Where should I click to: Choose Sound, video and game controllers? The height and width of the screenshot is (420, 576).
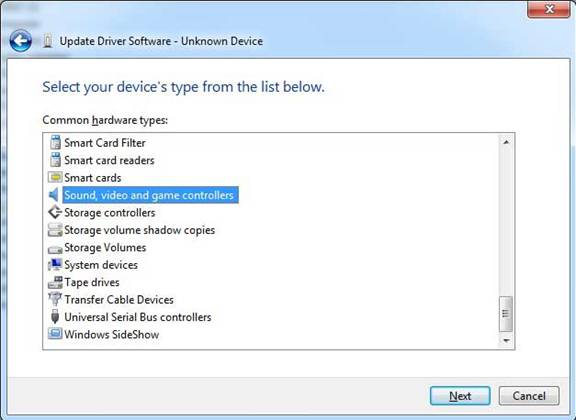pyautogui.click(x=150, y=195)
